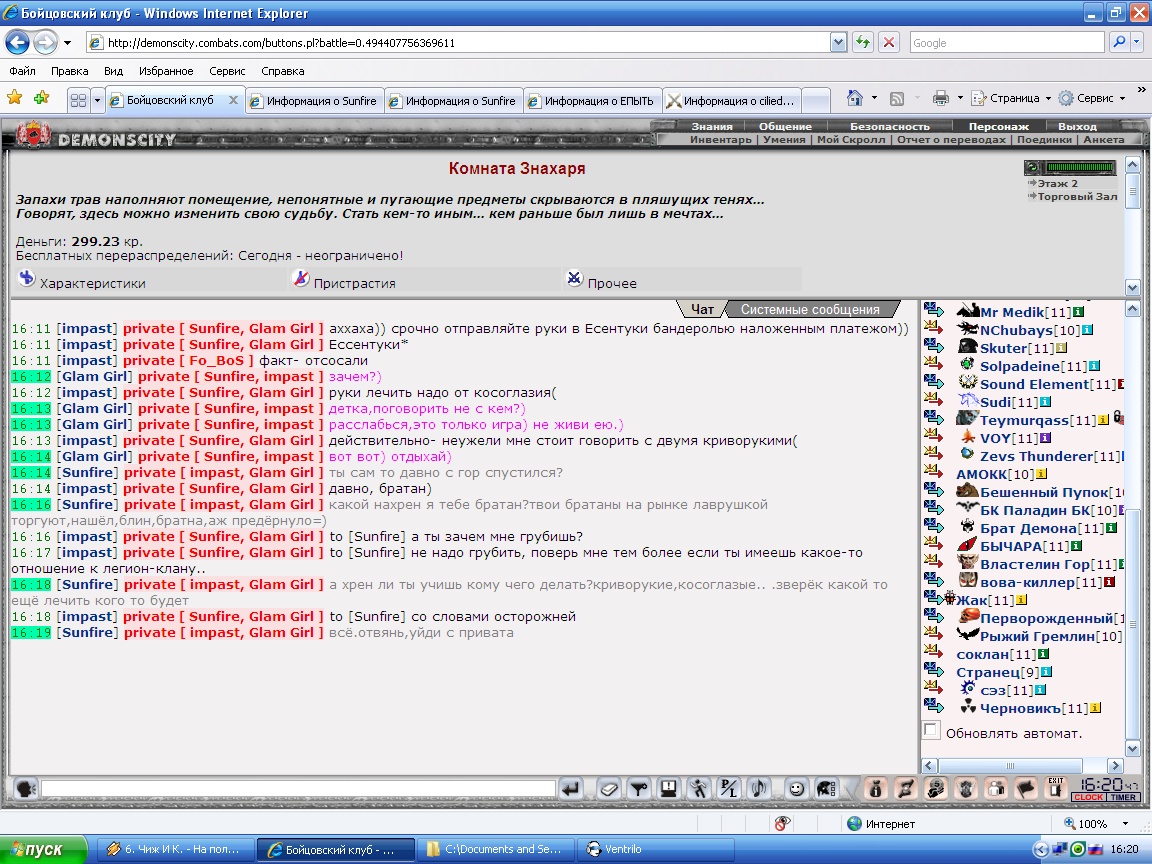Image resolution: width=1152 pixels, height=864 pixels.
Task: Click the running man icon in chat toolbar
Action: click(x=699, y=789)
